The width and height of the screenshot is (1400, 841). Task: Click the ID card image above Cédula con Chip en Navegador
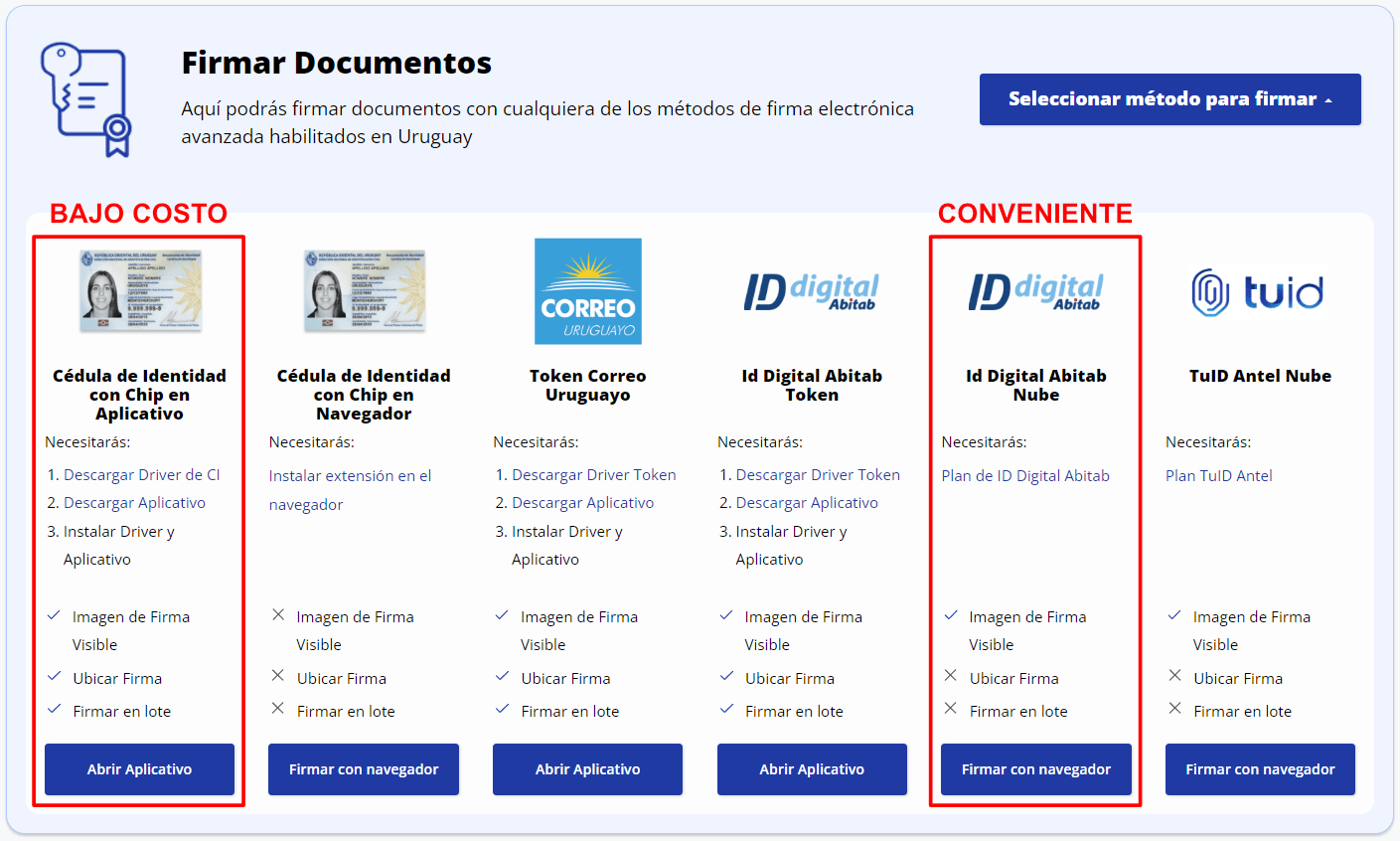tap(364, 290)
